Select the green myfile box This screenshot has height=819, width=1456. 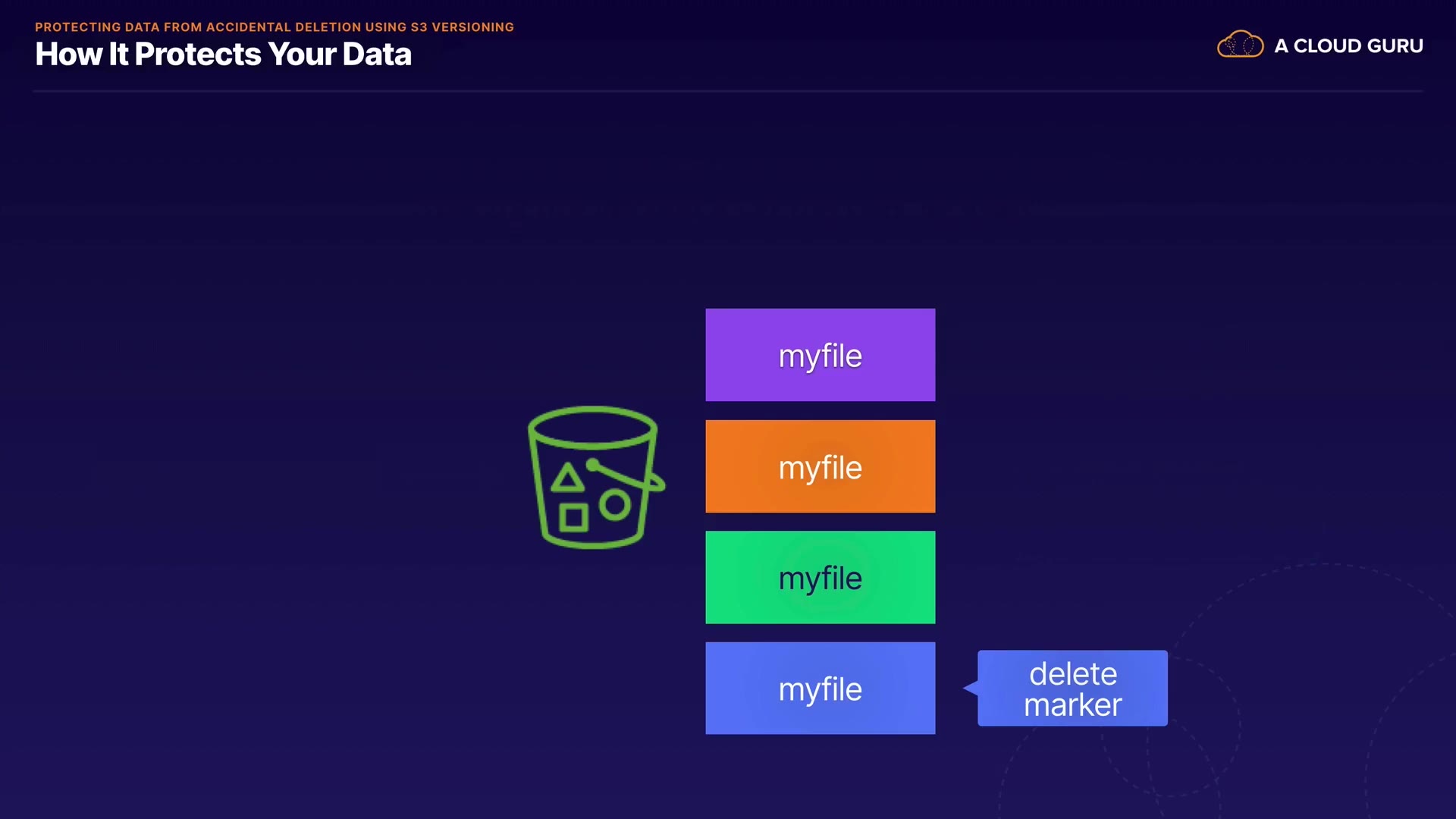point(820,578)
